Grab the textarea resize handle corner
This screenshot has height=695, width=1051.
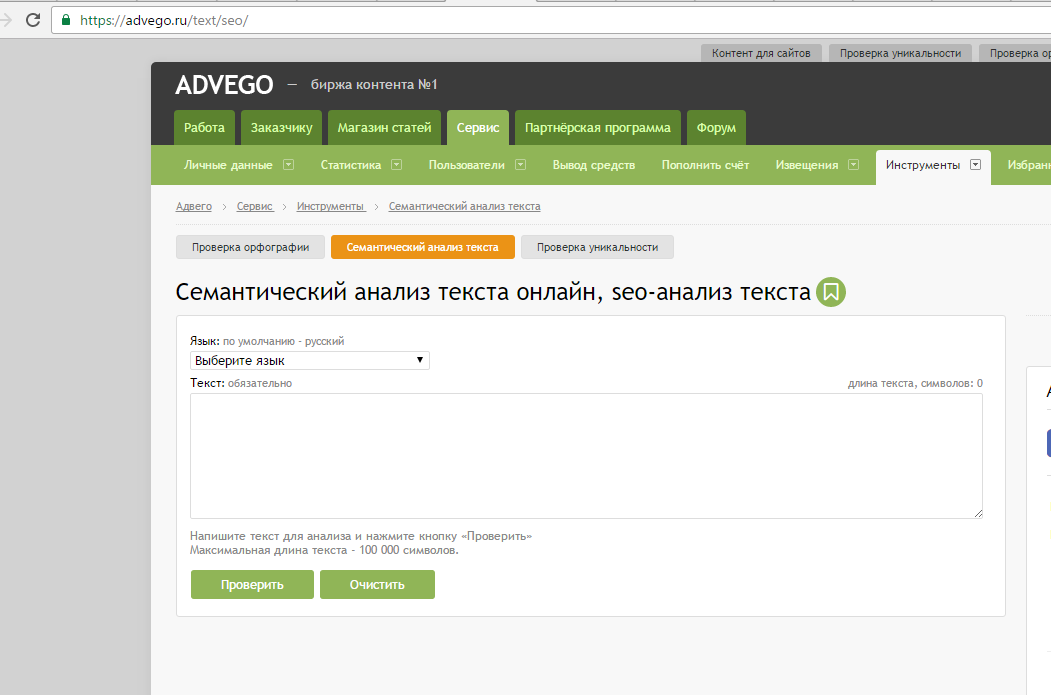point(978,513)
